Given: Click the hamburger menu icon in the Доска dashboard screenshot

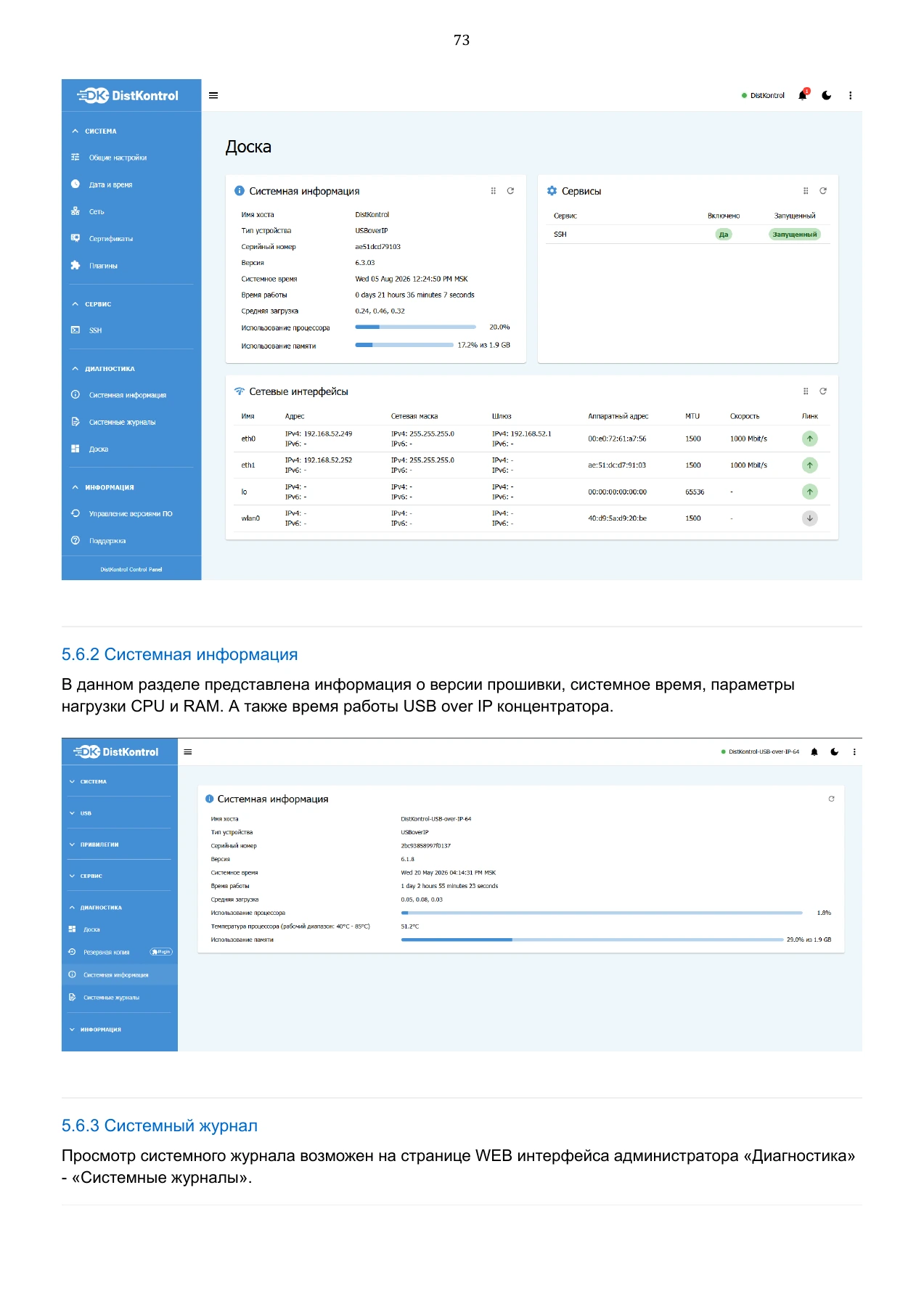Looking at the screenshot, I should [213, 95].
